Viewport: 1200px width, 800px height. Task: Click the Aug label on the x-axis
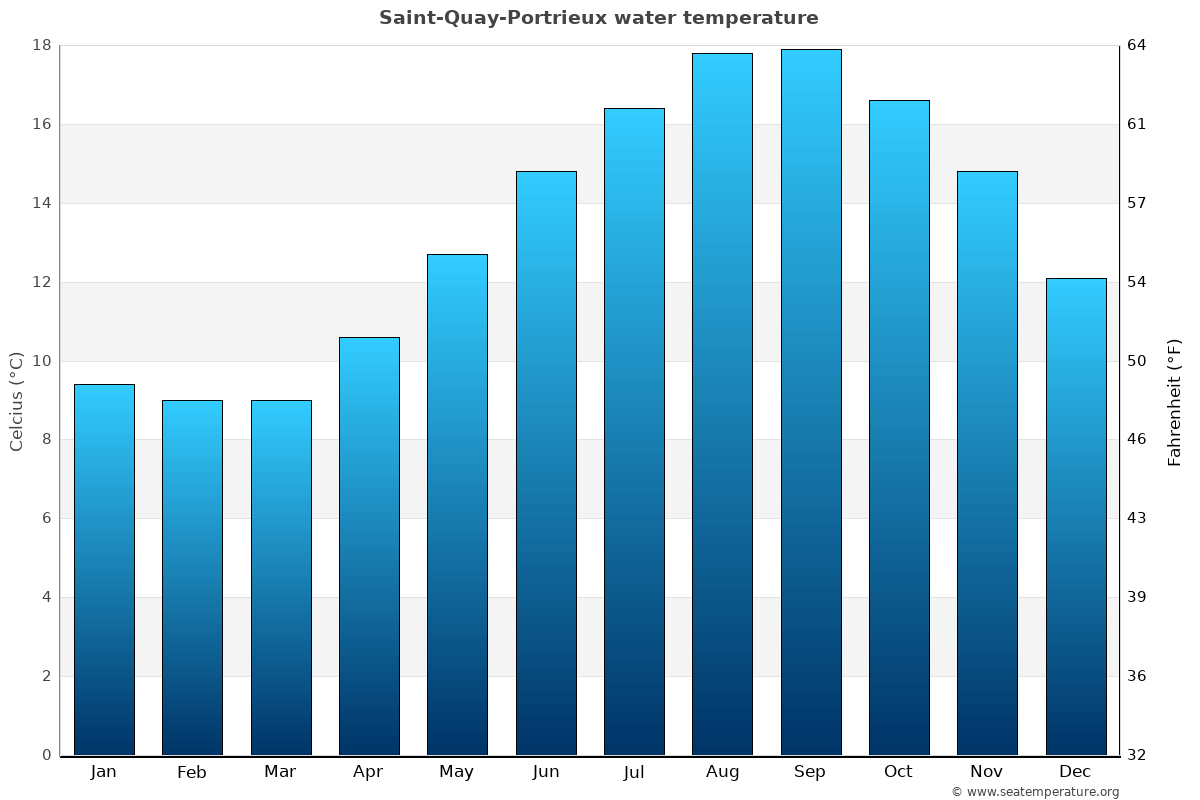click(x=722, y=772)
